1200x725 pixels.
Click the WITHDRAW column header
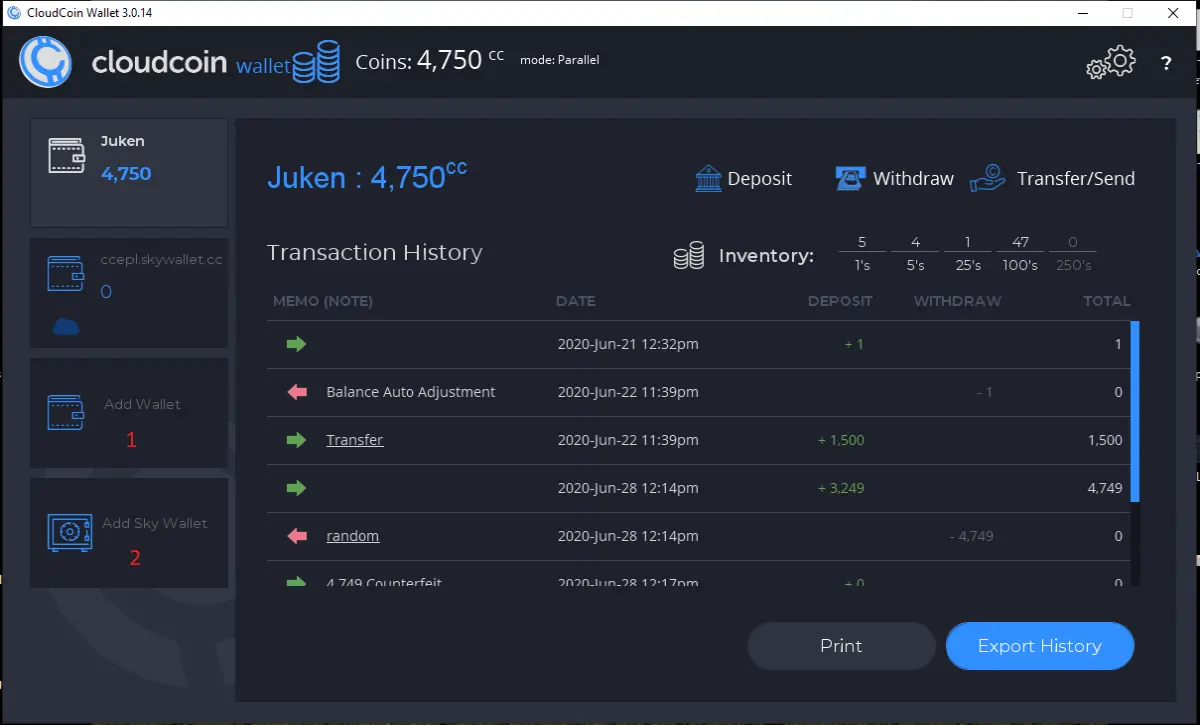pos(957,301)
